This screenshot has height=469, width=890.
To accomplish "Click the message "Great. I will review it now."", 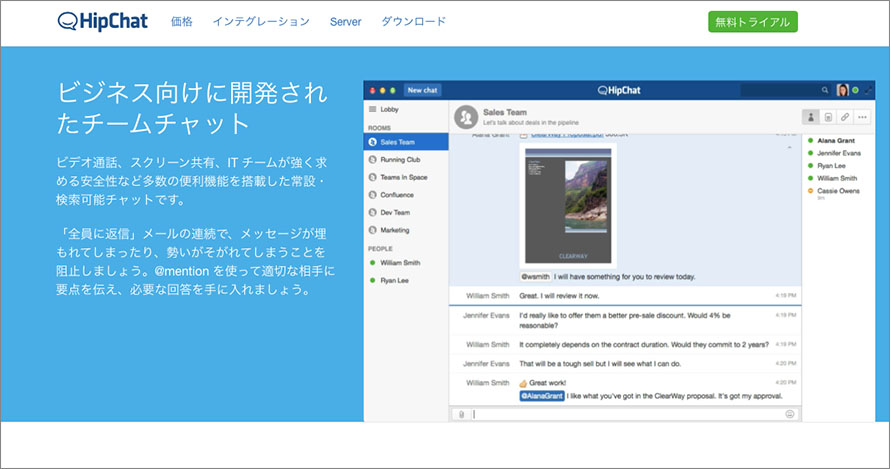I will click(559, 296).
